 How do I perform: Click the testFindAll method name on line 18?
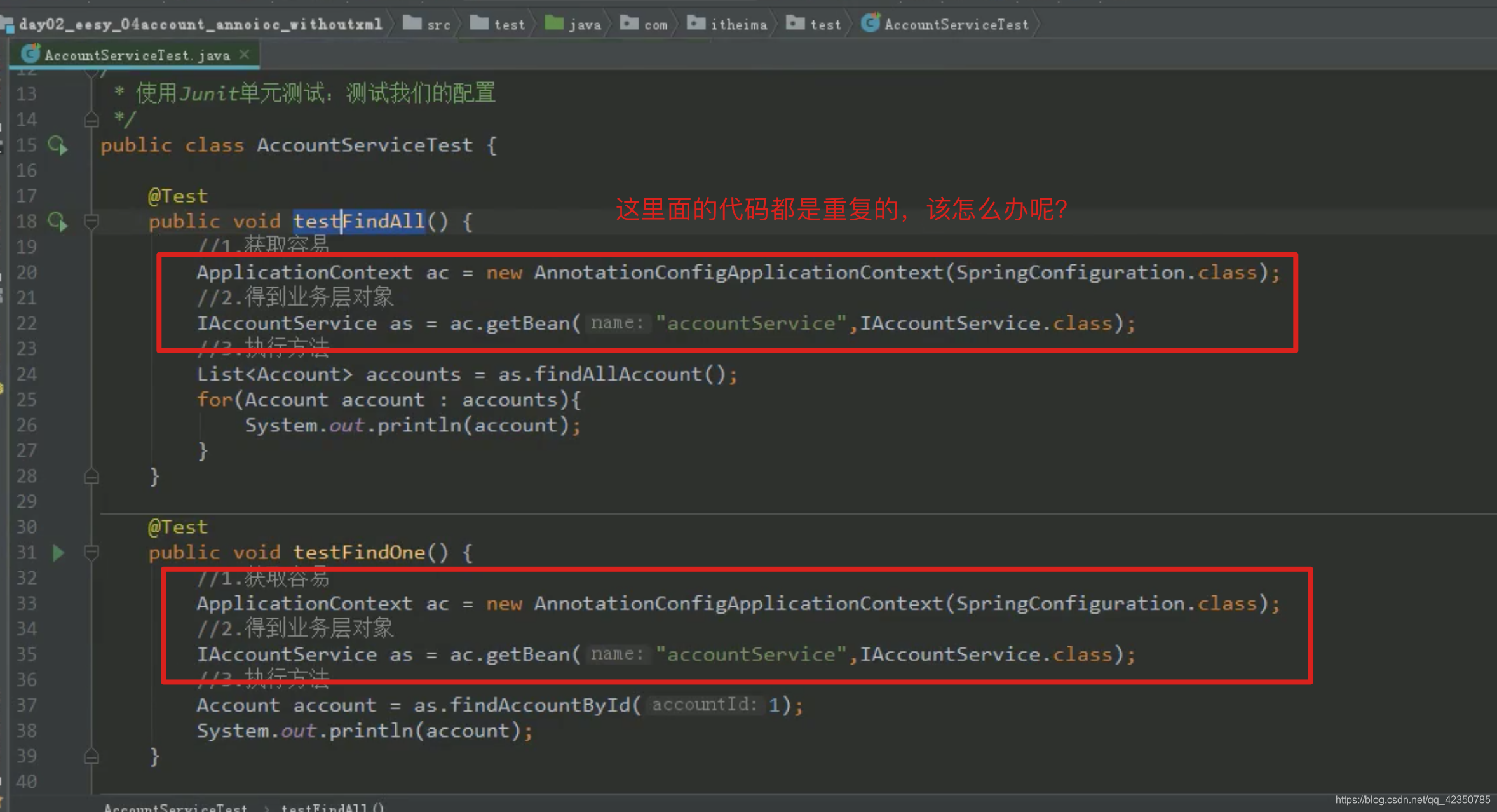pos(359,222)
